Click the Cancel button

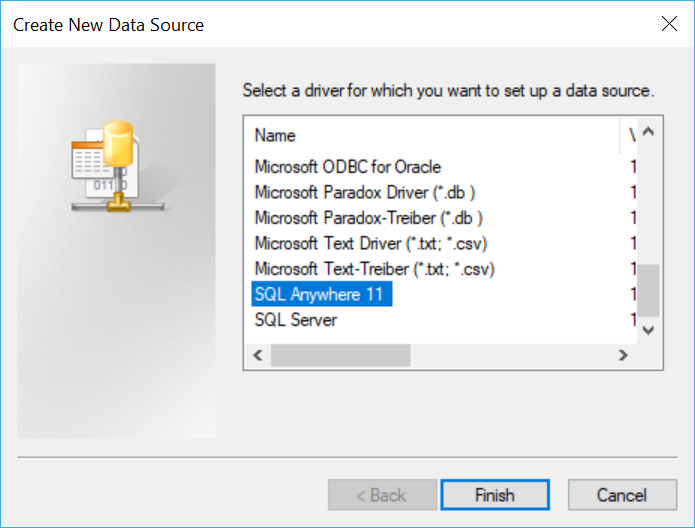pyautogui.click(x=622, y=495)
